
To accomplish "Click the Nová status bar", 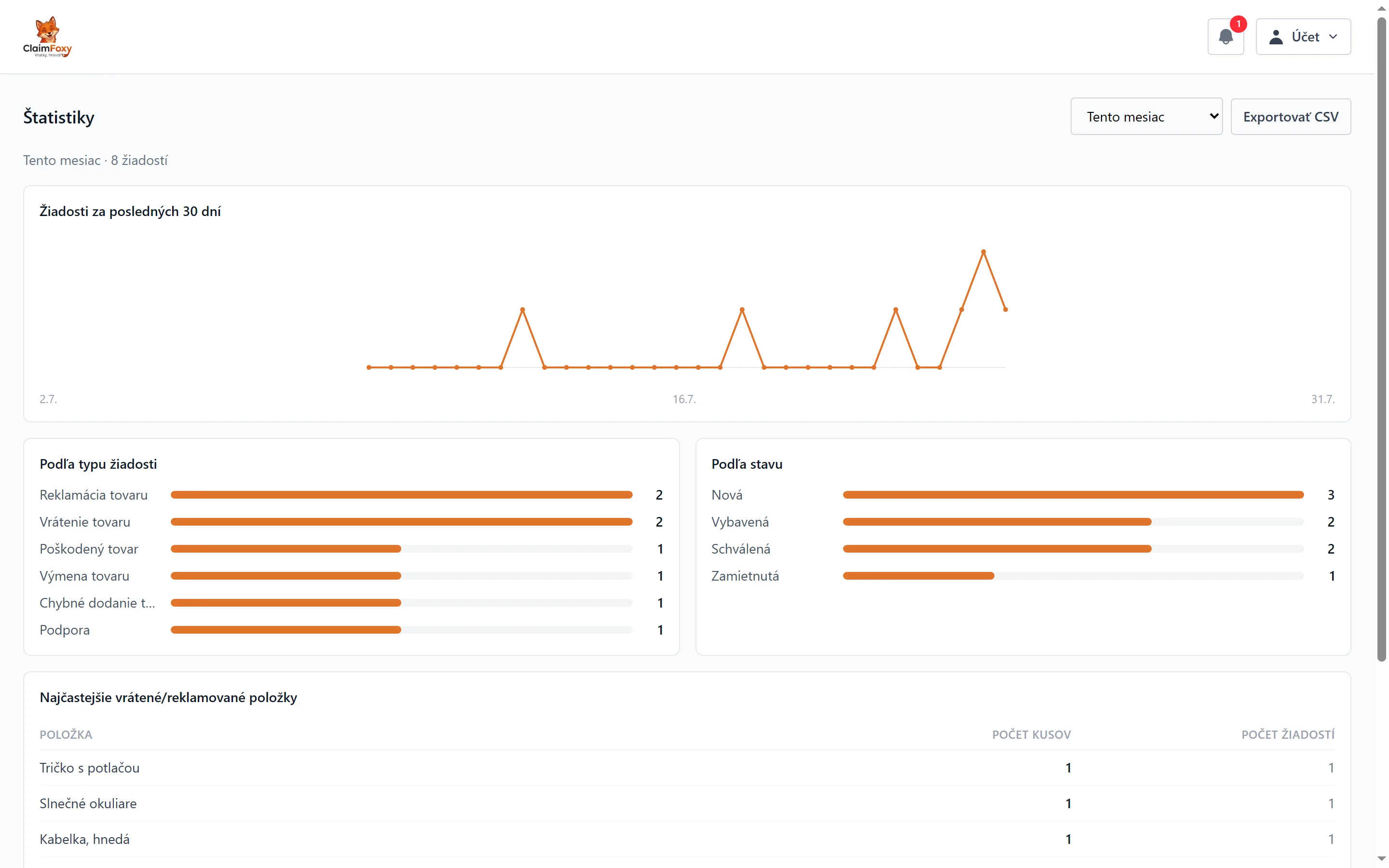I will coord(1073,495).
